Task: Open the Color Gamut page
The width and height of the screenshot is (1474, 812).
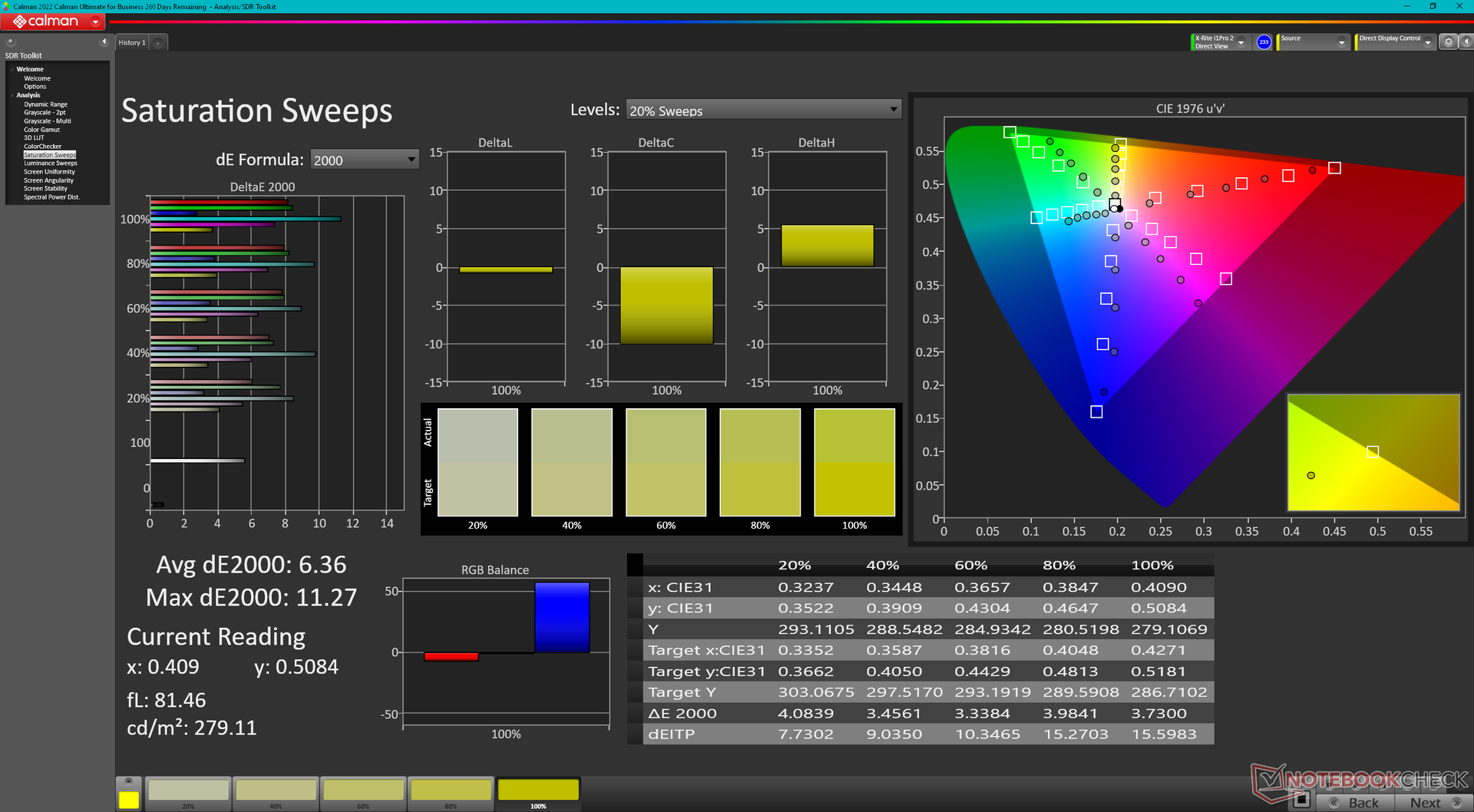Action: click(x=41, y=130)
